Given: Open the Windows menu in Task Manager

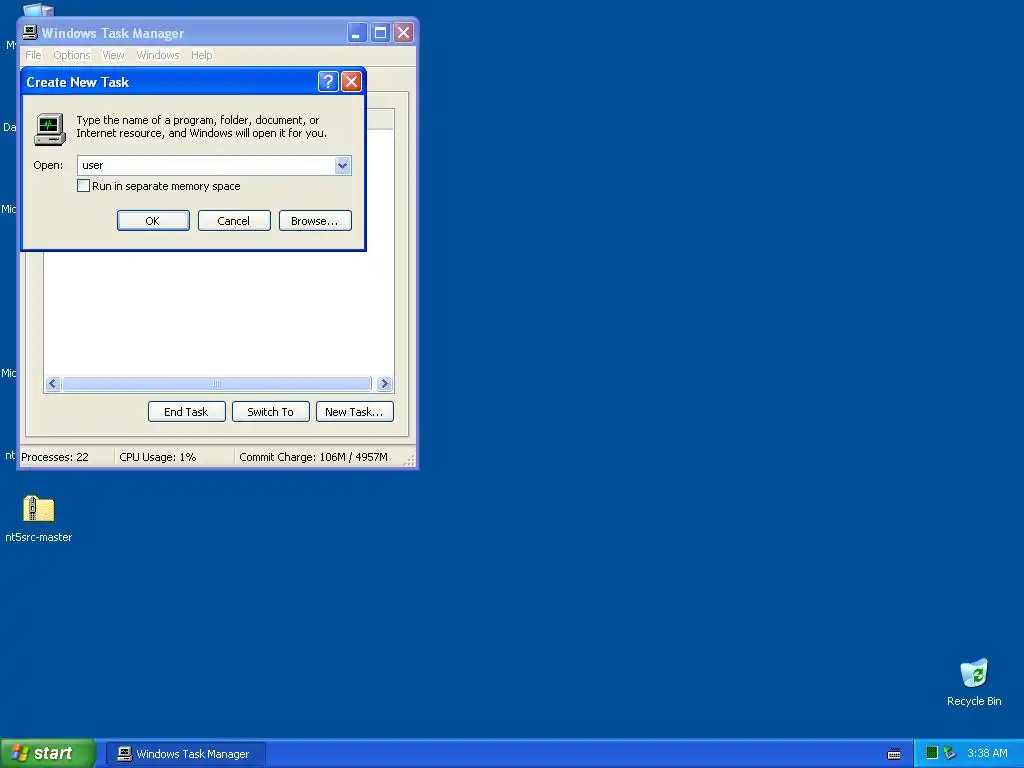Looking at the screenshot, I should [157, 55].
